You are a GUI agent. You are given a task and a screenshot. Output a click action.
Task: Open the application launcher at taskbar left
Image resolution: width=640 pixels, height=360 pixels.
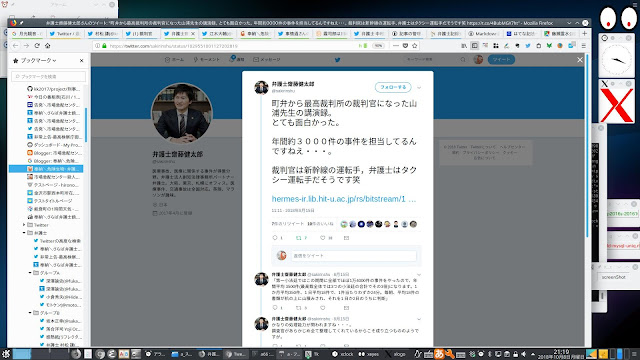click(x=6, y=354)
